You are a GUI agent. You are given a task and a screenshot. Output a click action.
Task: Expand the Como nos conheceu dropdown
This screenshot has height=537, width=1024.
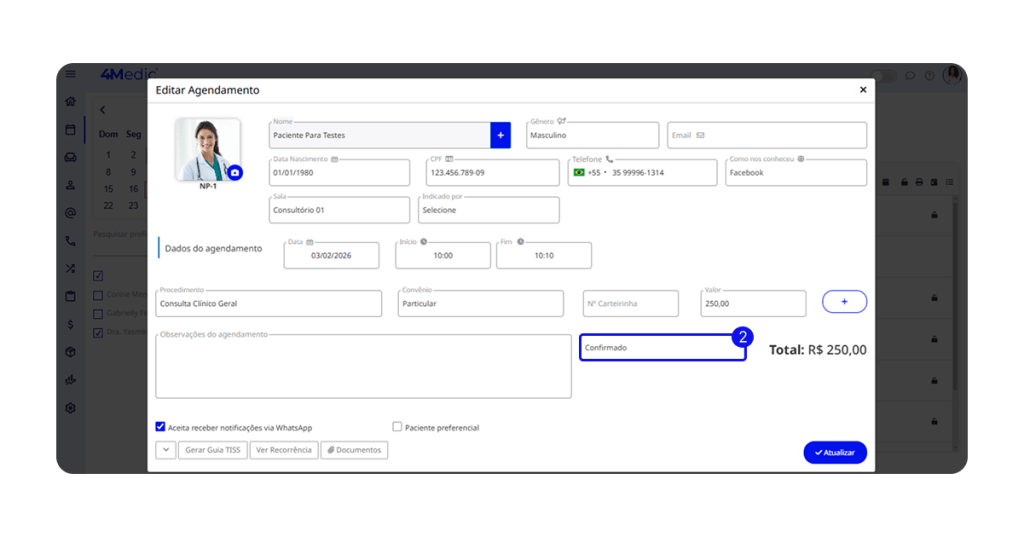click(x=795, y=173)
